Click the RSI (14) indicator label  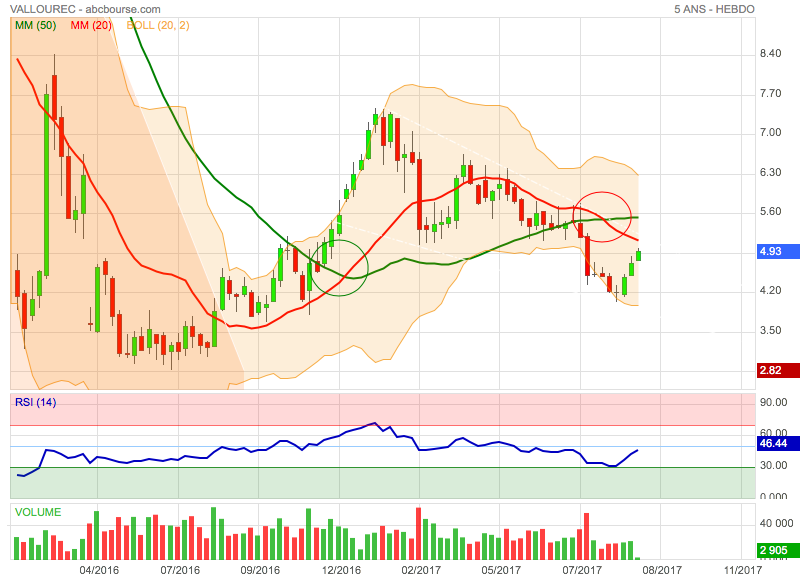tap(35, 402)
